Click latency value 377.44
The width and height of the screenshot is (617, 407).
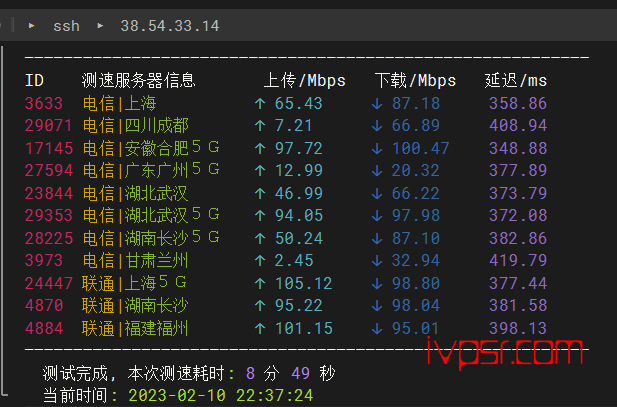[x=518, y=283]
